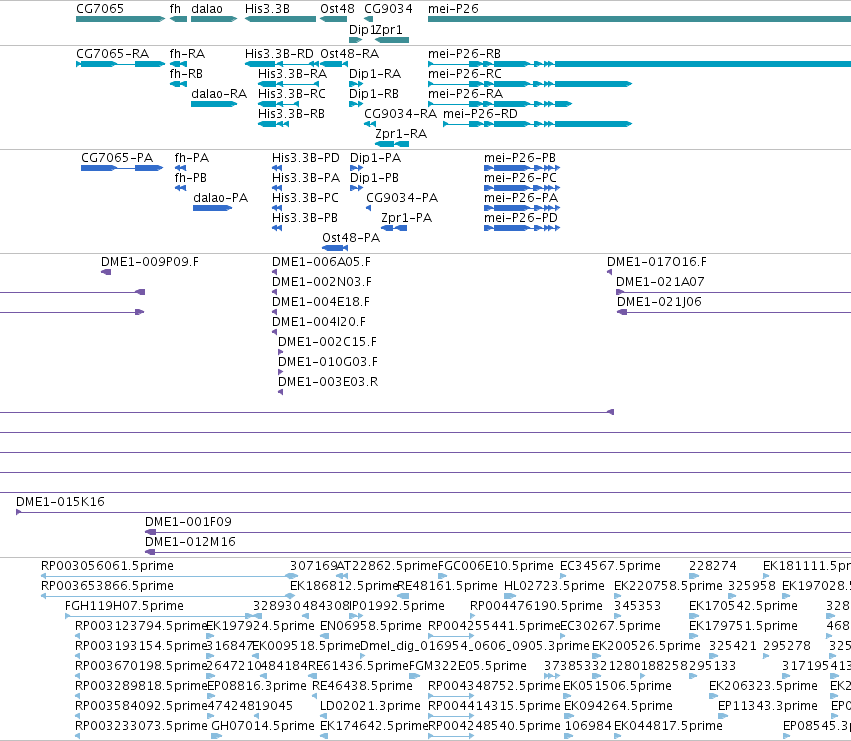The width and height of the screenshot is (851, 741).
Task: Click the CG7065-PA protein glyph
Action: coord(122,168)
